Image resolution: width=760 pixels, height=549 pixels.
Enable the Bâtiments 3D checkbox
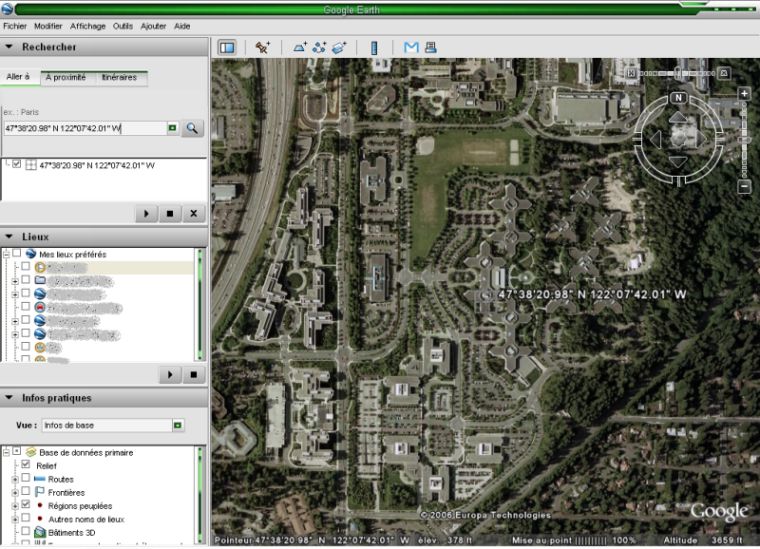pyautogui.click(x=26, y=531)
